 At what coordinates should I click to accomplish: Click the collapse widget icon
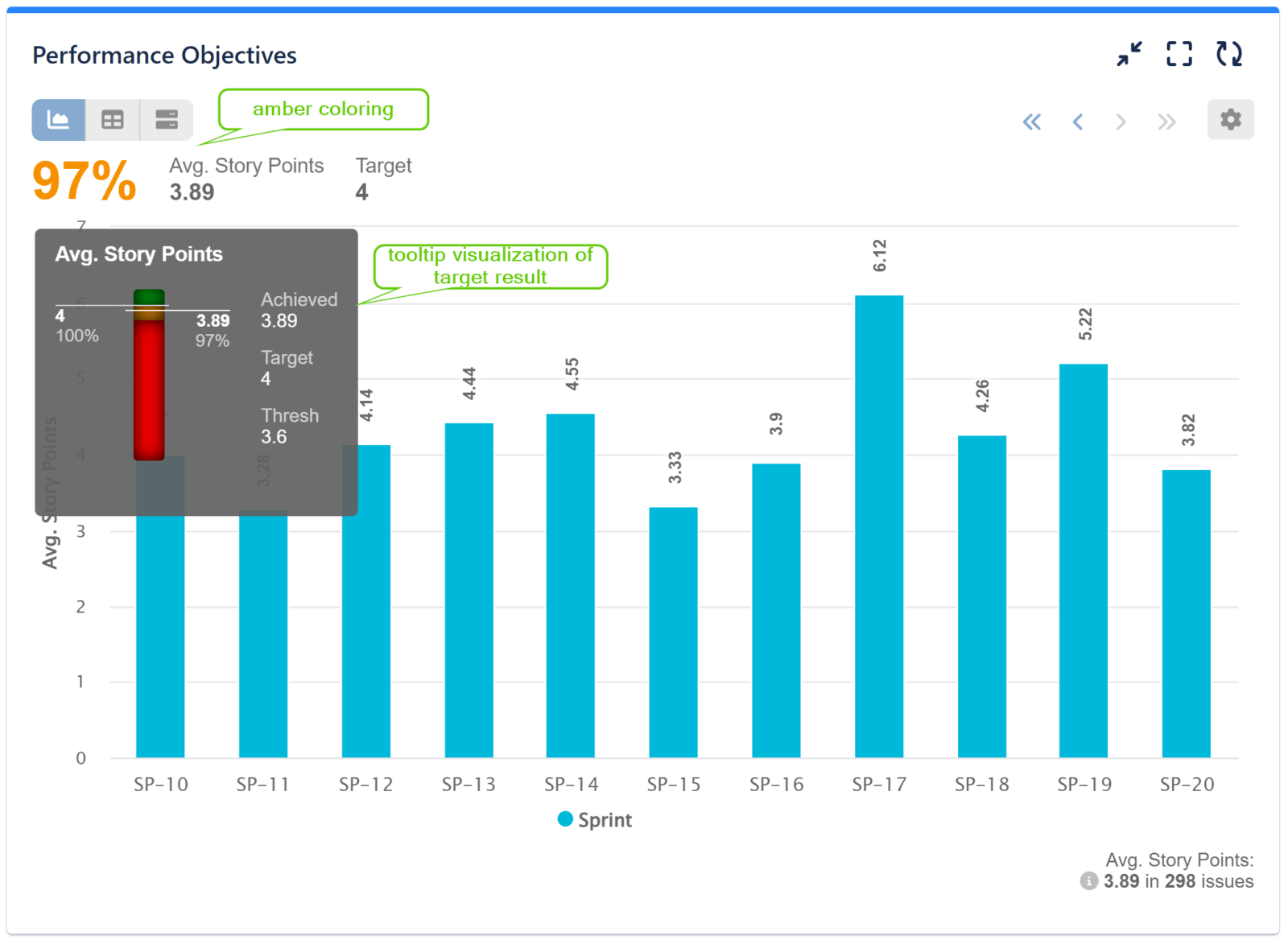[x=1129, y=54]
